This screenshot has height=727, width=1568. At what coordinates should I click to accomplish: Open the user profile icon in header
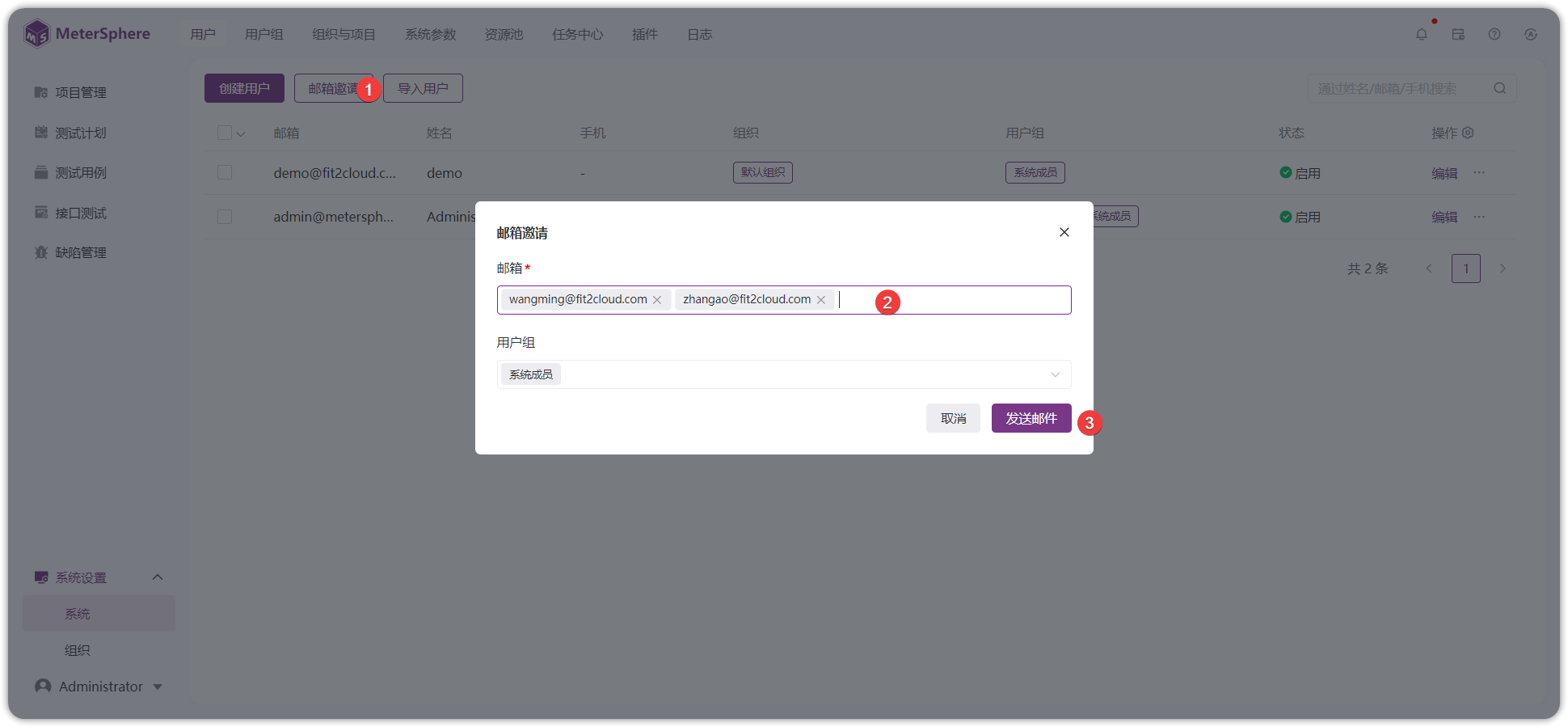coord(1531,34)
